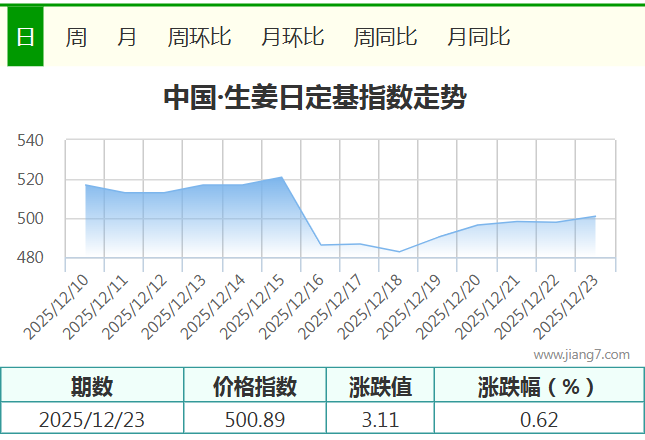Image resolution: width=645 pixels, height=440 pixels.
Task: Select the active 日 daily tab
Action: 25,37
